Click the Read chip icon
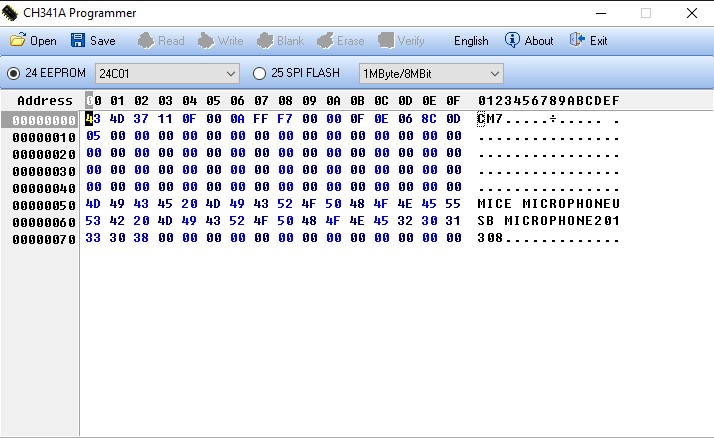The width and height of the screenshot is (714, 438). [x=146, y=41]
